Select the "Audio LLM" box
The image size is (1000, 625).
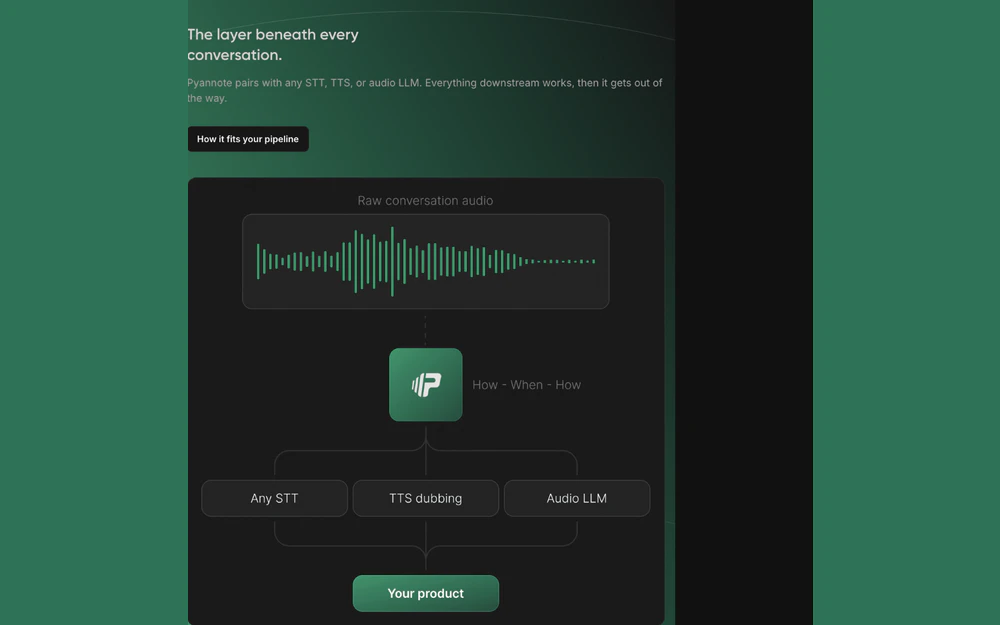point(577,498)
